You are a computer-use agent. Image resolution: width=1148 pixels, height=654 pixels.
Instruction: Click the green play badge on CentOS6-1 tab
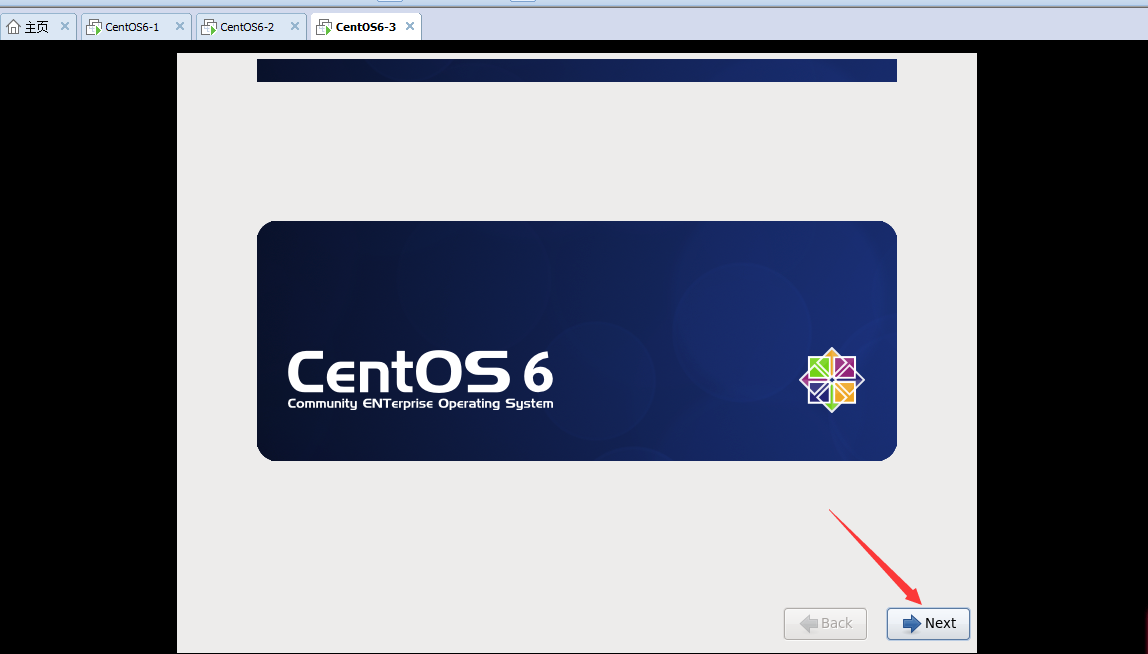click(96, 30)
